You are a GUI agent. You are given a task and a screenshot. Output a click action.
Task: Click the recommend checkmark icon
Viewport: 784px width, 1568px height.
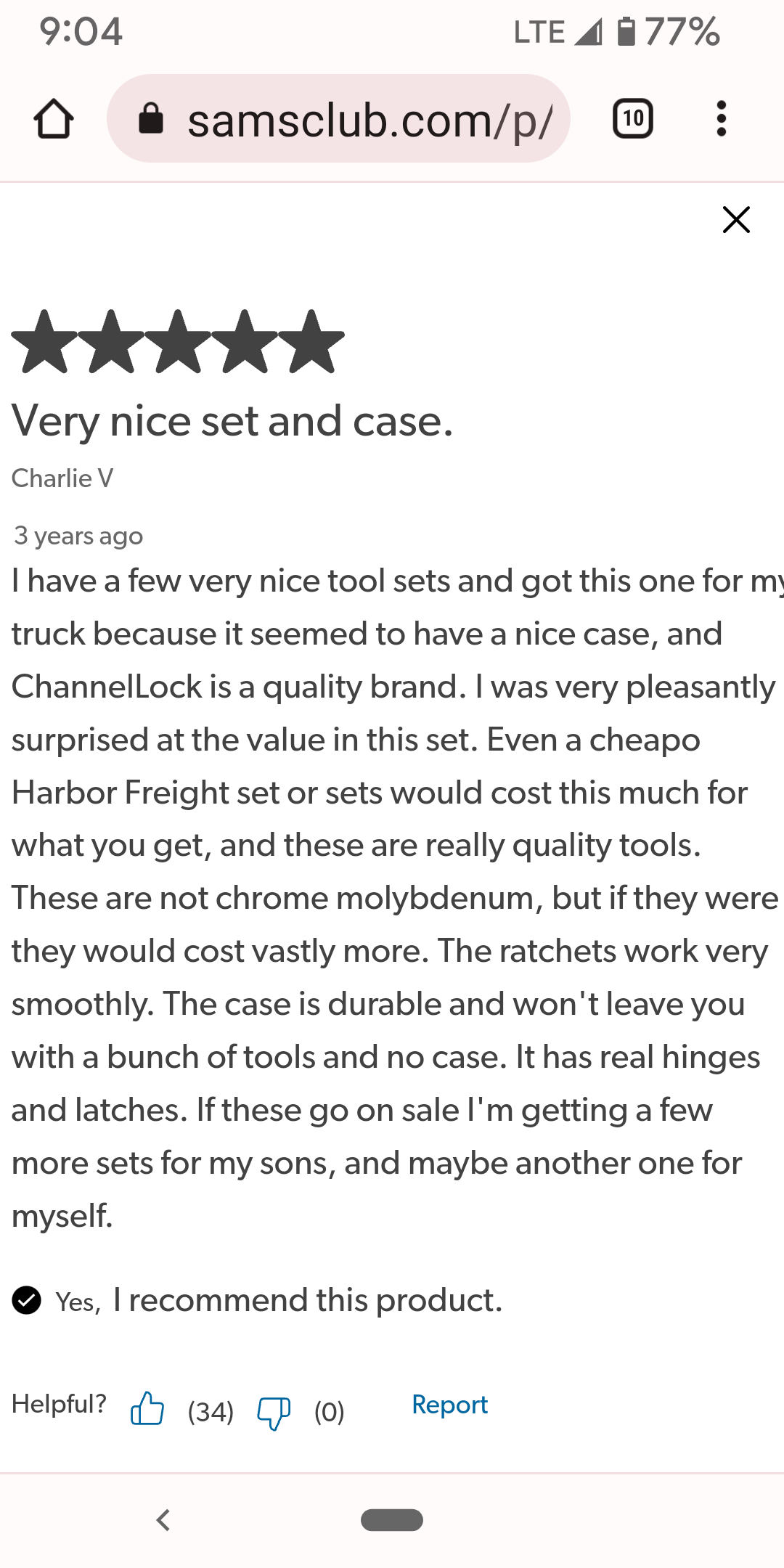pos(27,1300)
